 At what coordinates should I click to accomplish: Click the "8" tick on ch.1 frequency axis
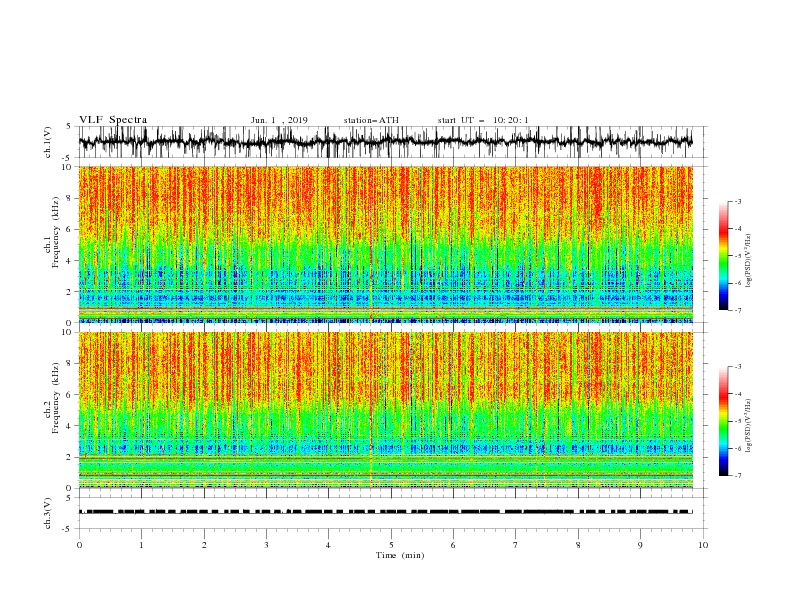(70, 198)
